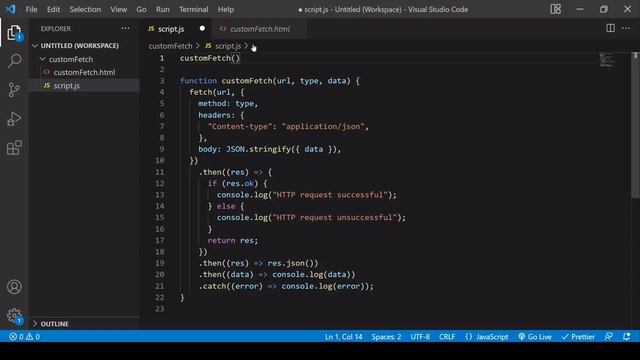Viewport: 640px width, 360px height.
Task: Click the unsaved dot on script.js tab
Action: click(x=202, y=29)
